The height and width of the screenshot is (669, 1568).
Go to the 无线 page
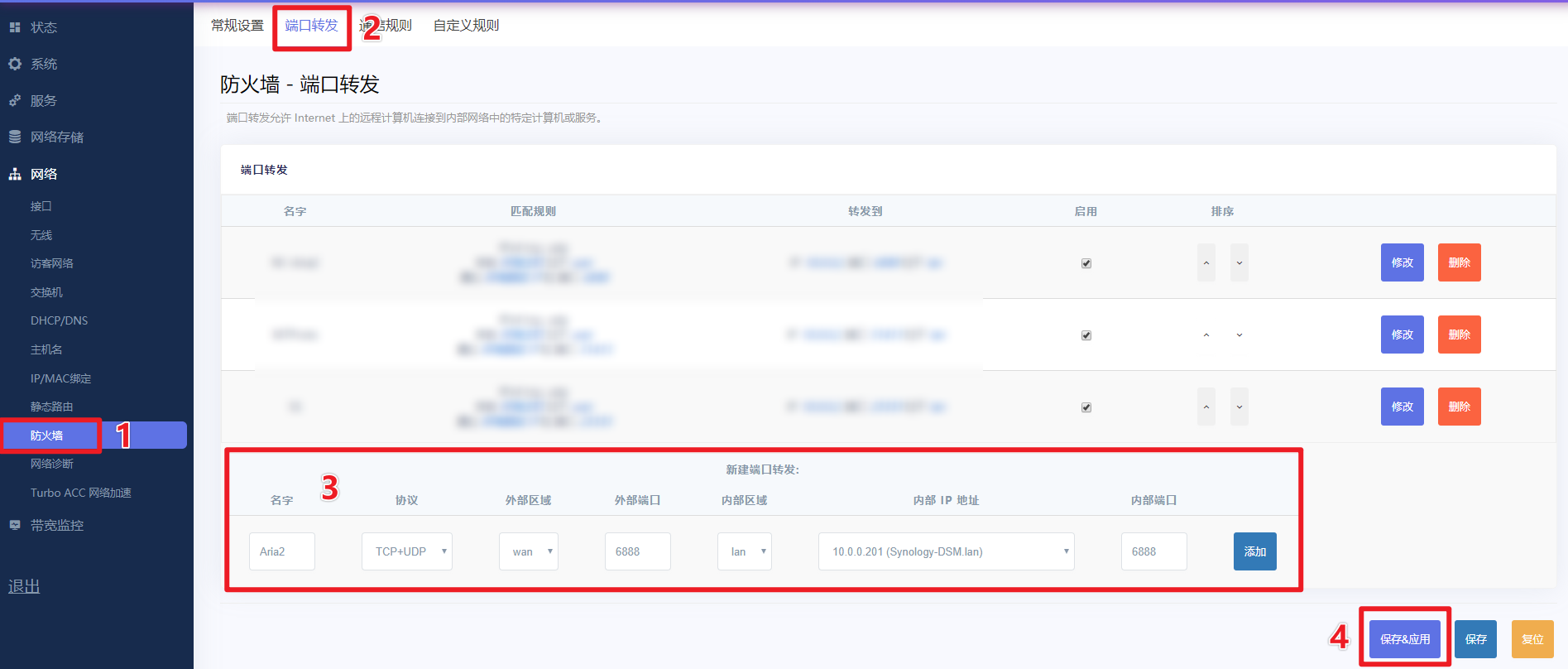[x=41, y=235]
